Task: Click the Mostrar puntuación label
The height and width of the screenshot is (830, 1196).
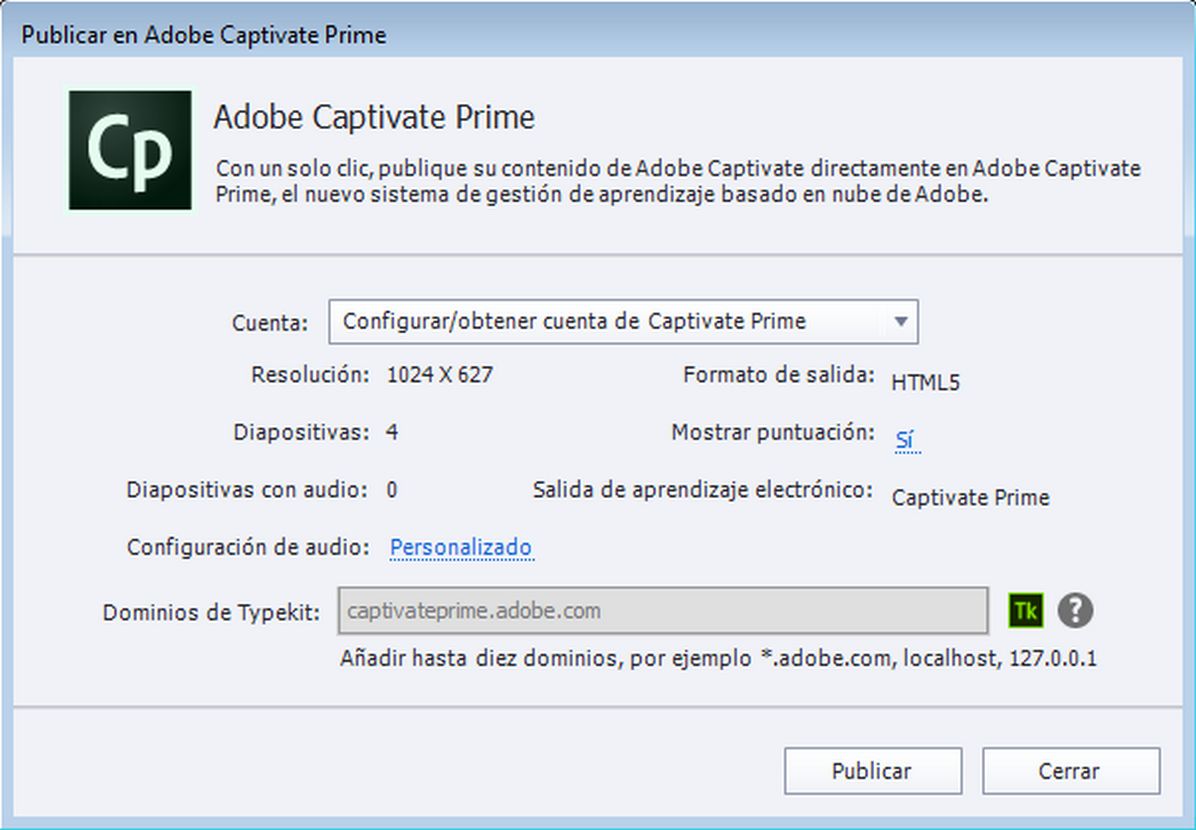Action: click(x=773, y=433)
